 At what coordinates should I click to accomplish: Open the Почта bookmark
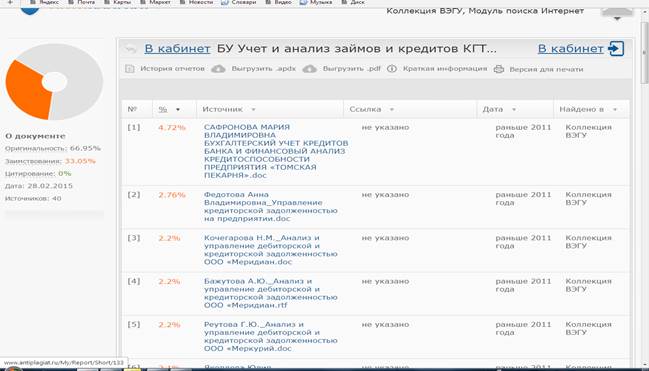[82, 2]
